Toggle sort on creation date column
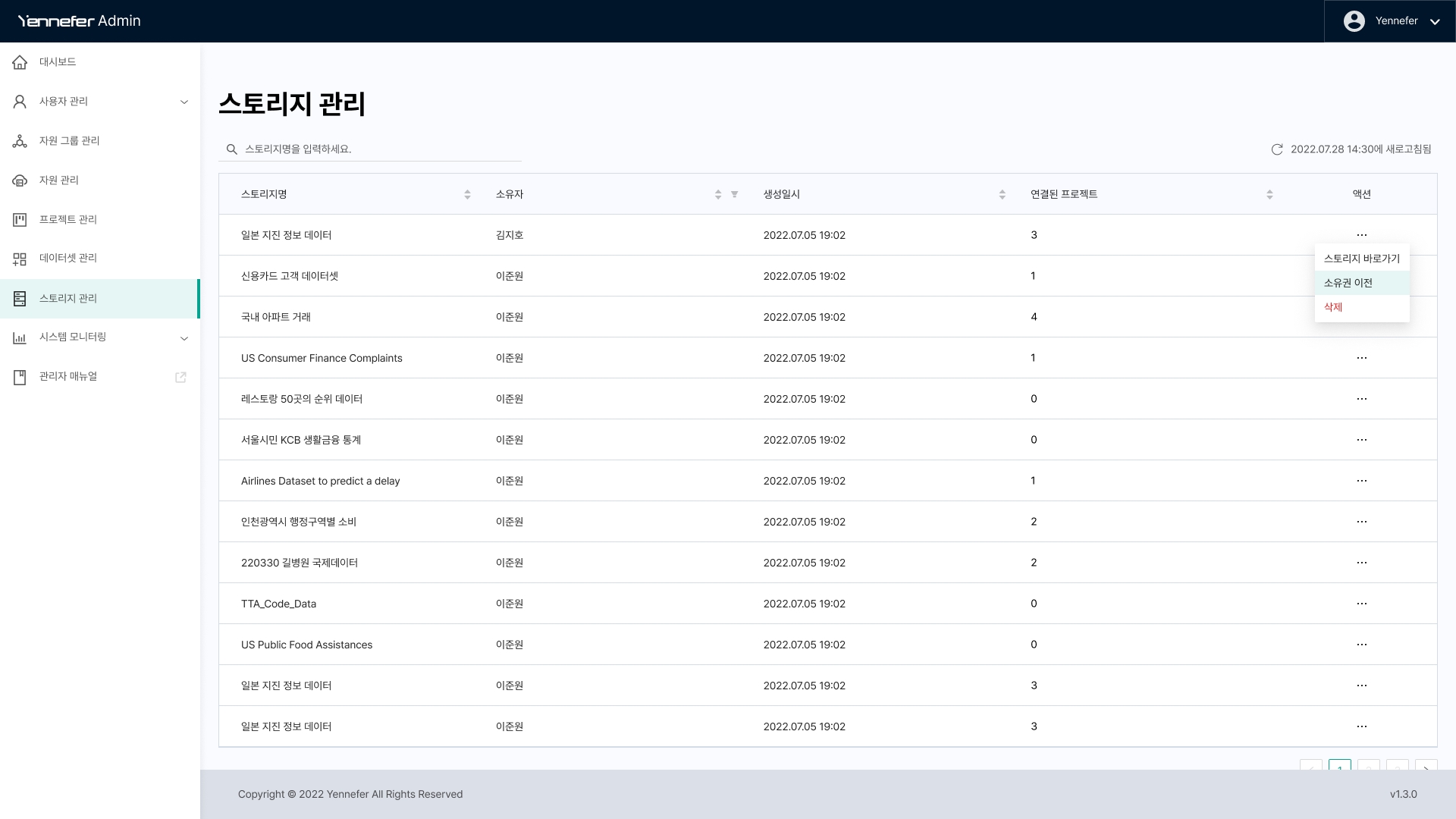 [1002, 194]
